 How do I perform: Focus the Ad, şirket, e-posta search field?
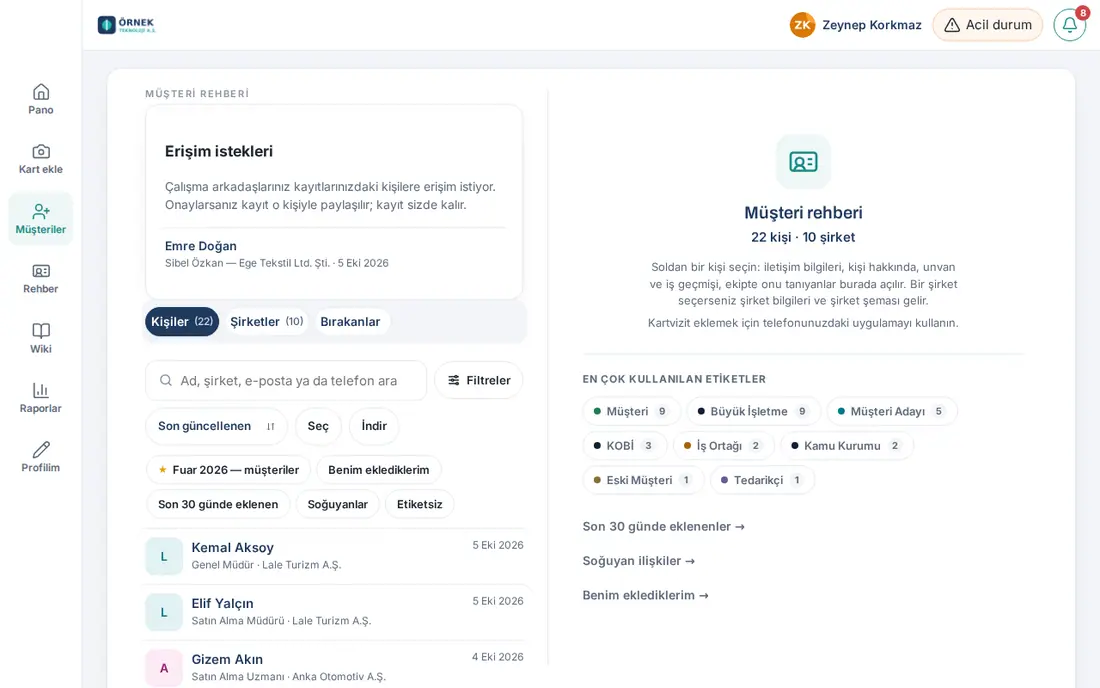286,381
